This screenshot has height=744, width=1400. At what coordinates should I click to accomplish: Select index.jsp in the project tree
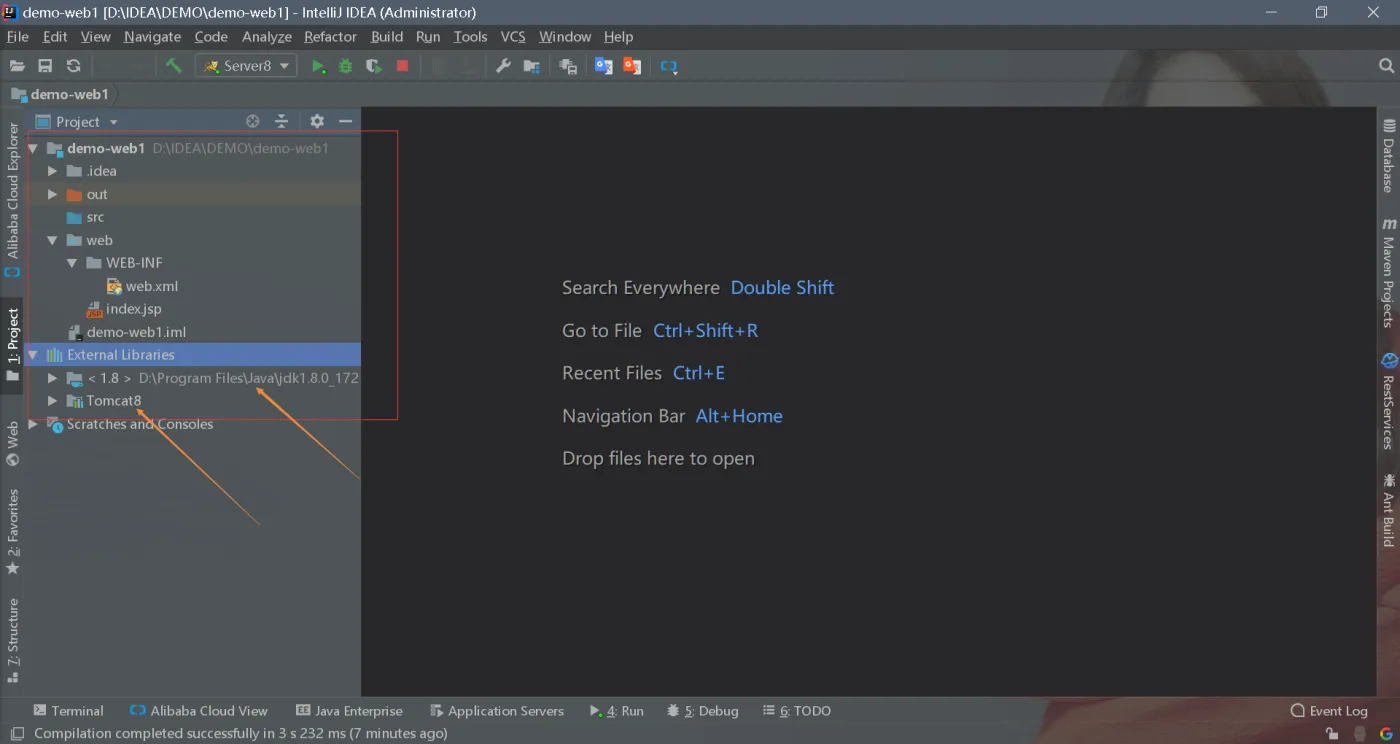point(134,309)
